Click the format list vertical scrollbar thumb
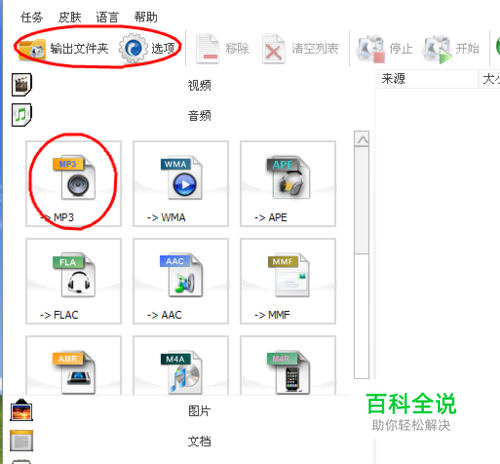Viewport: 500px width, 464px height. coord(362,200)
